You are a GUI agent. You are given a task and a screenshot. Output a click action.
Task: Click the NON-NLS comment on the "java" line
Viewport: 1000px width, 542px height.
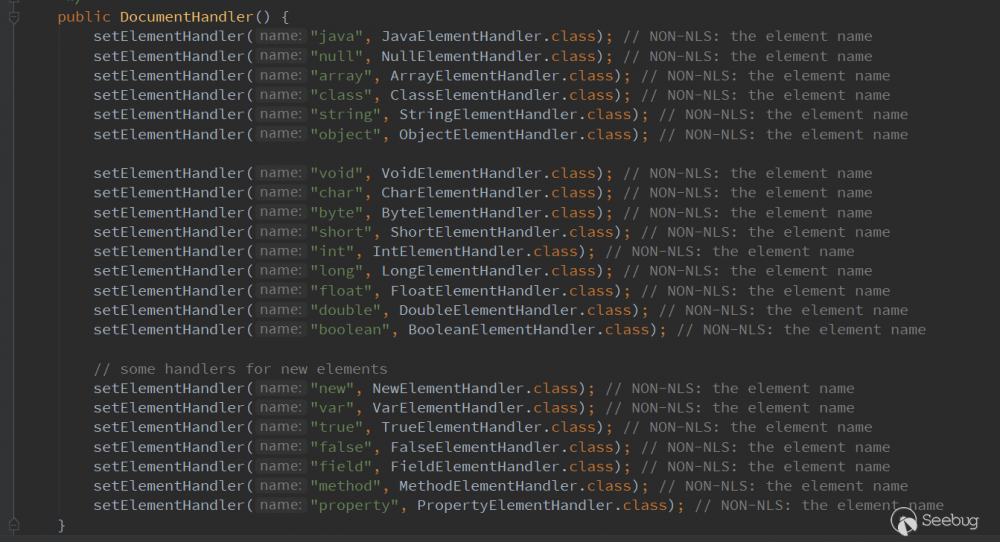[748, 36]
